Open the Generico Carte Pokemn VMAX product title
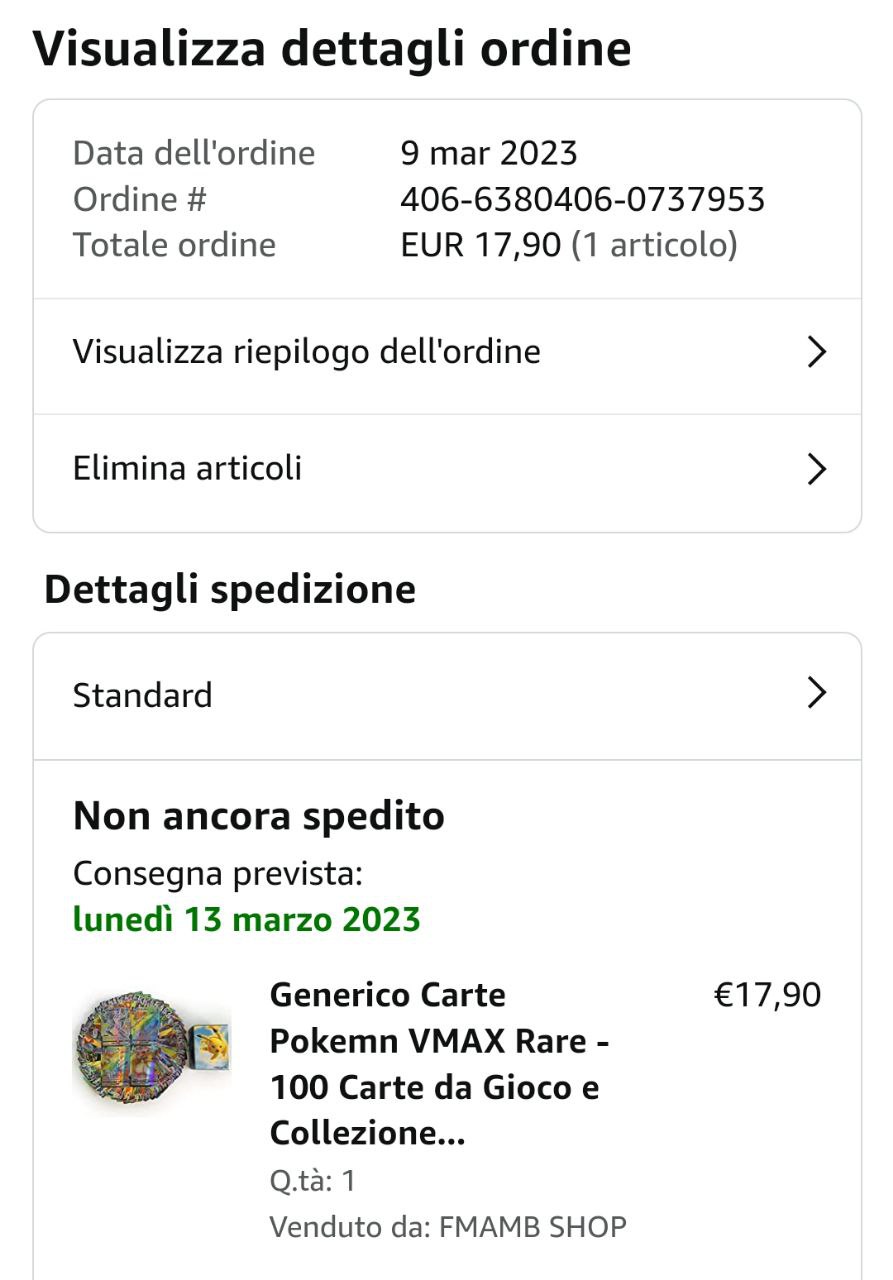This screenshot has width=893, height=1280. pyautogui.click(x=440, y=1064)
